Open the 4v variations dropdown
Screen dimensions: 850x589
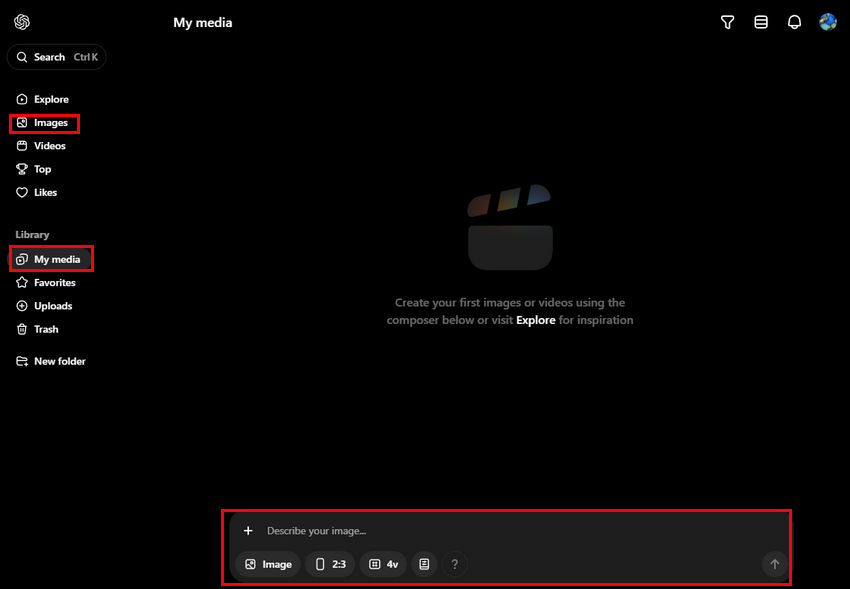pyautogui.click(x=383, y=564)
